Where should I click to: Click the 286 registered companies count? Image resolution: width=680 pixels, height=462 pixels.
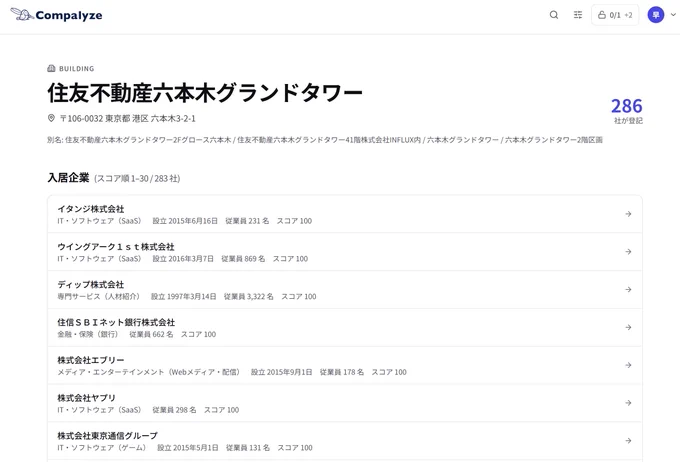627,106
